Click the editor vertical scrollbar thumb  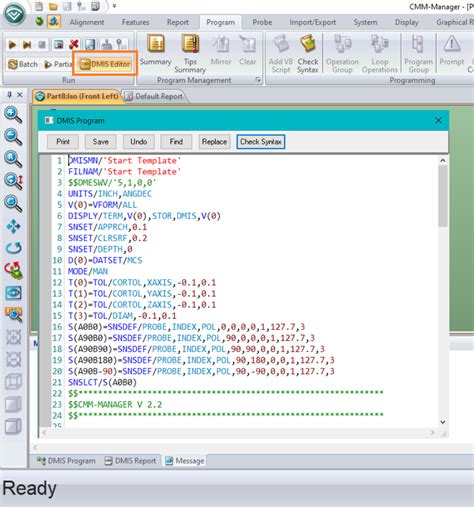click(443, 196)
